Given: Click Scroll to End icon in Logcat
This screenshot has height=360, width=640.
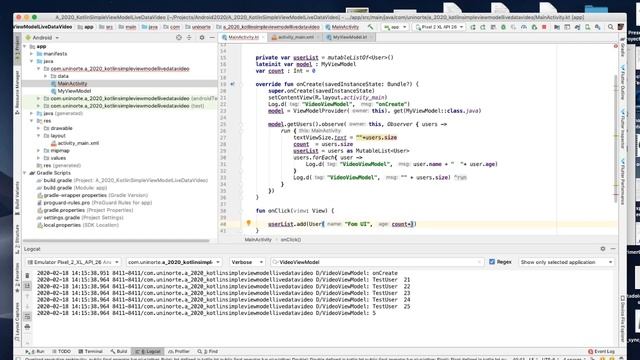Looking at the screenshot, I should tap(27, 286).
